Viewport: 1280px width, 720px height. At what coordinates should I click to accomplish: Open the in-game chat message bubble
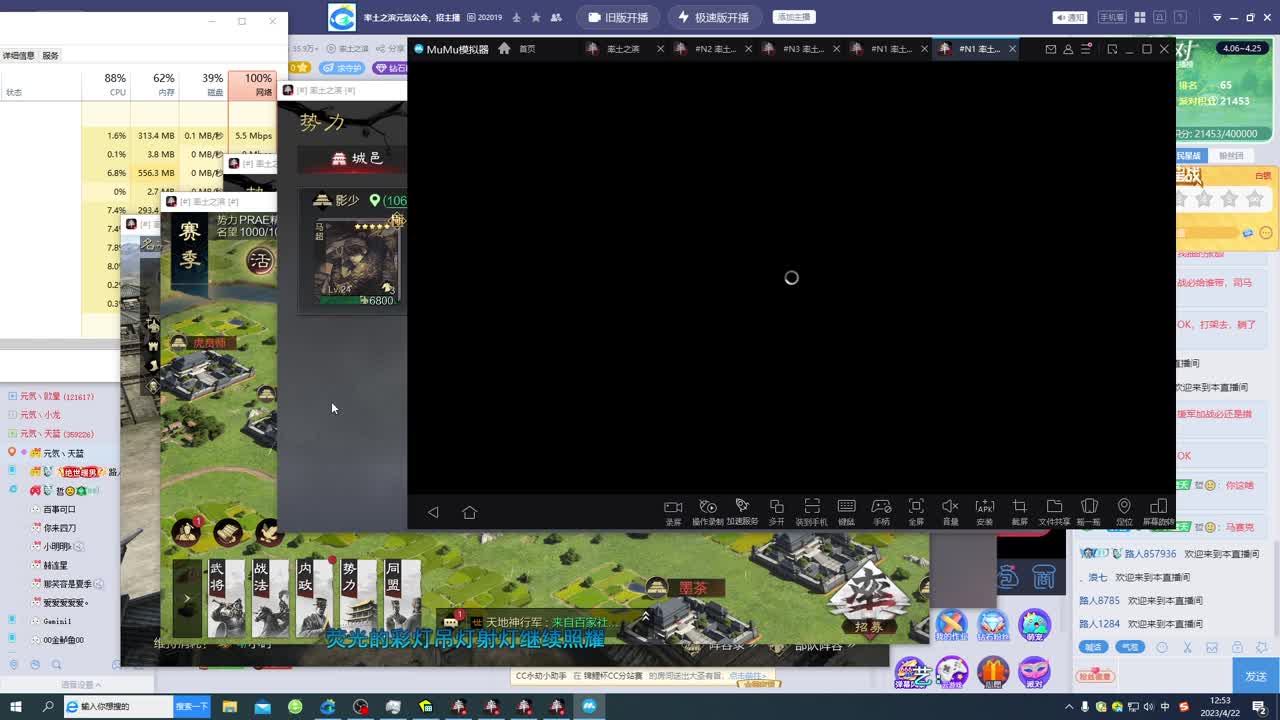451,622
